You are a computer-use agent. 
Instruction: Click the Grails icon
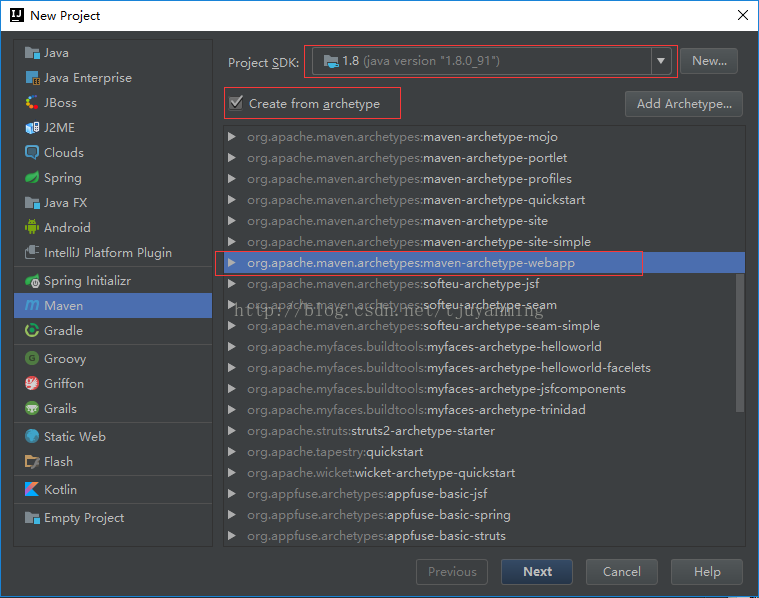click(x=32, y=409)
